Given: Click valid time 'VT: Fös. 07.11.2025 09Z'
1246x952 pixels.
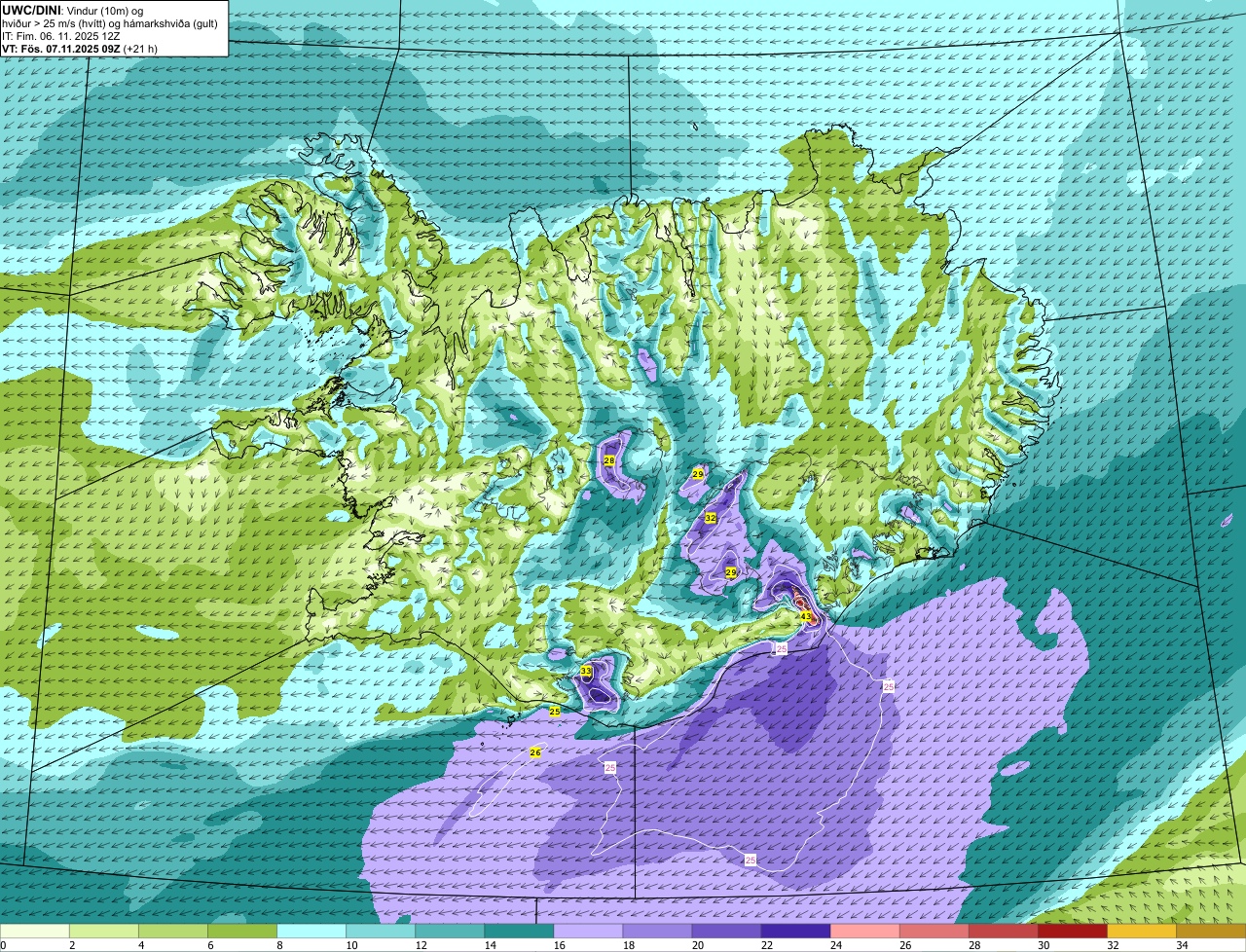Looking at the screenshot, I should (60, 48).
